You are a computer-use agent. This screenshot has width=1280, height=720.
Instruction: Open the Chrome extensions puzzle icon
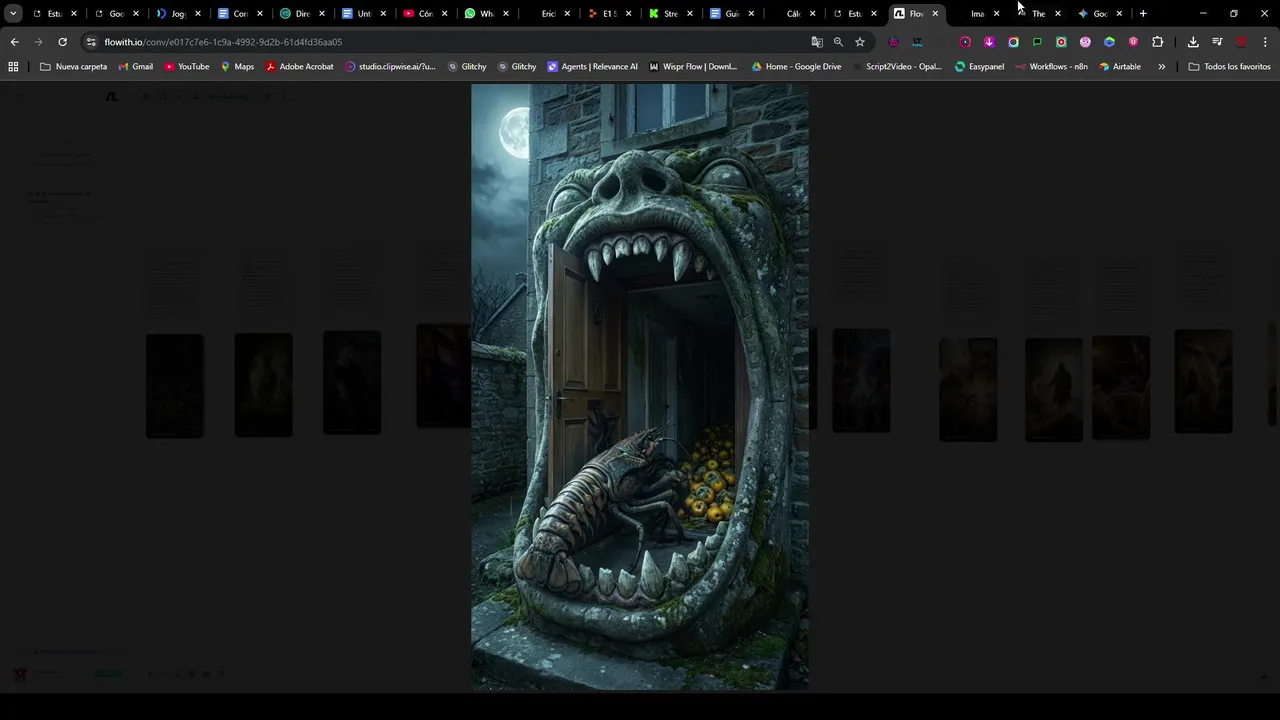[x=1157, y=42]
